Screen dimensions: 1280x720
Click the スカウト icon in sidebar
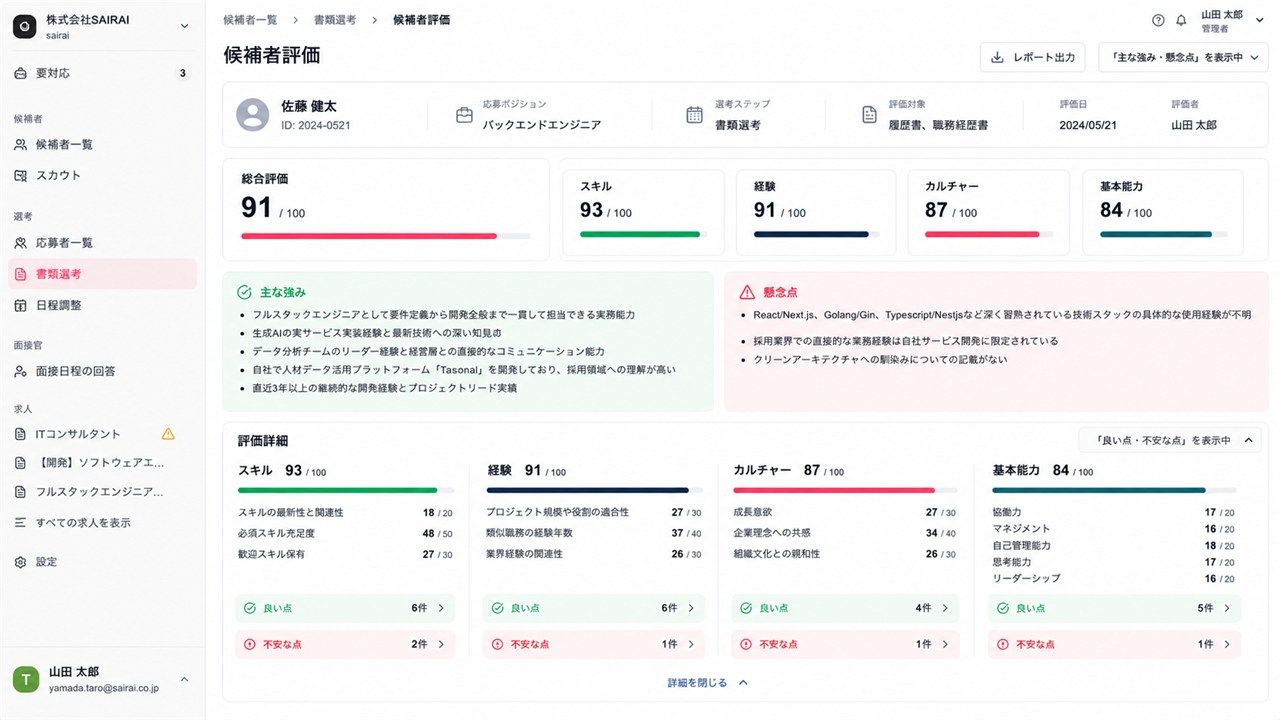coord(21,175)
